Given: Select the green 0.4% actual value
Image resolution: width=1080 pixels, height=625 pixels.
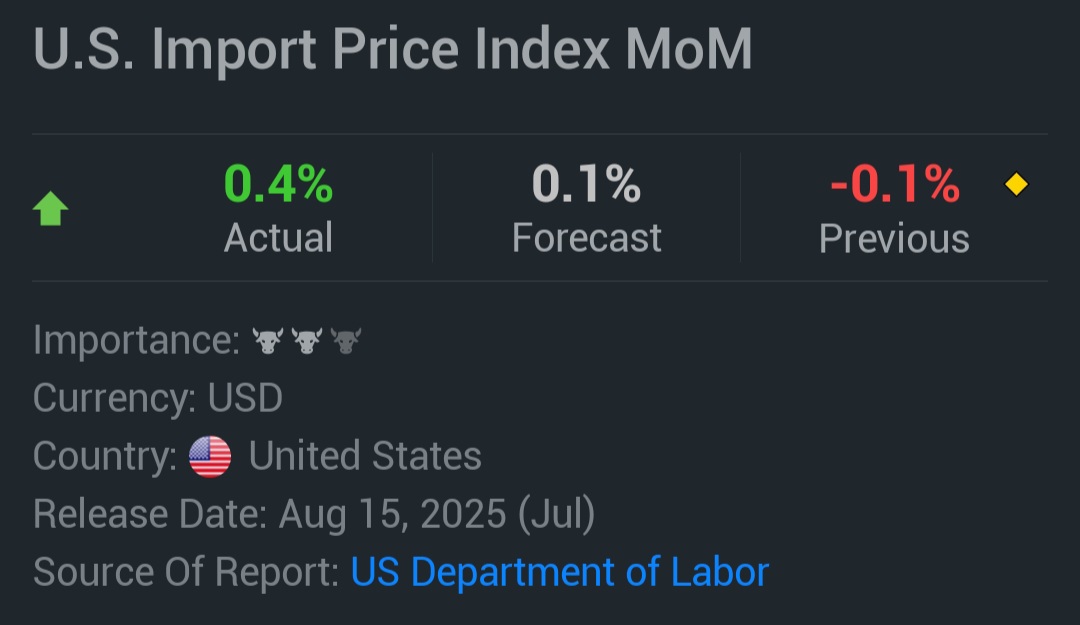Looking at the screenshot, I should pos(278,185).
